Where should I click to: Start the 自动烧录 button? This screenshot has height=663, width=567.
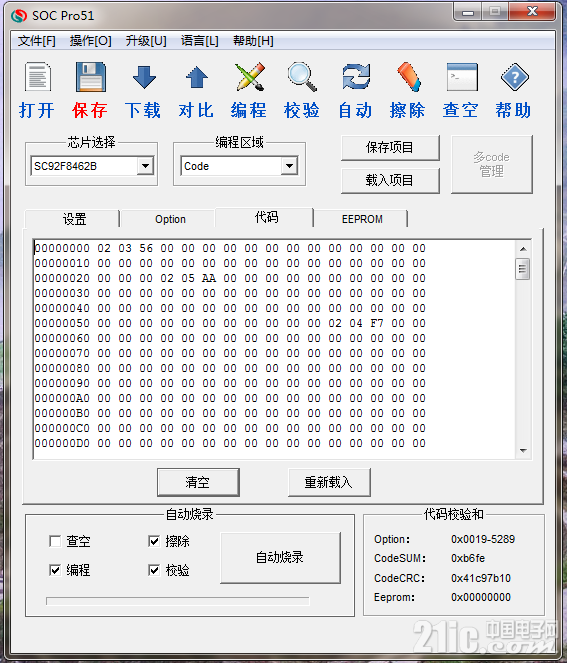[x=280, y=558]
